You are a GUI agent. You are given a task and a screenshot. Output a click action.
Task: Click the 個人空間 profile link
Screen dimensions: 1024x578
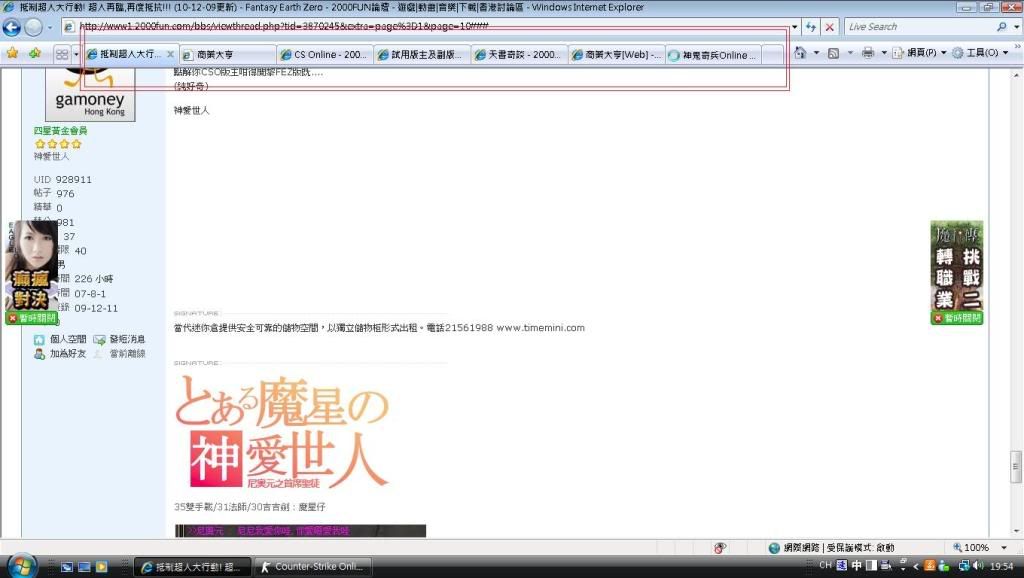click(67, 340)
